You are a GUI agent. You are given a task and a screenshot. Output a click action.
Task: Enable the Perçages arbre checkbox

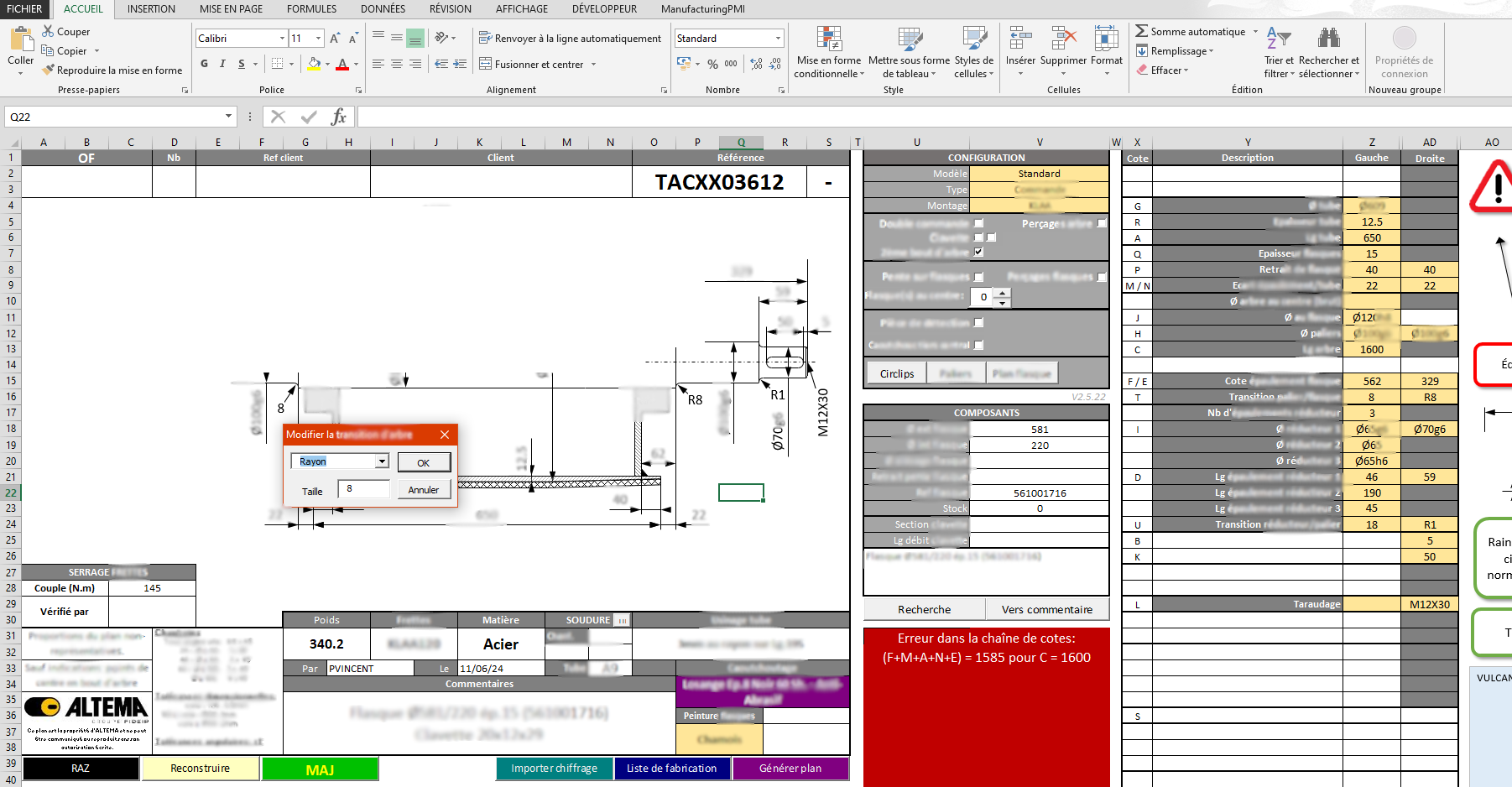click(x=1102, y=224)
